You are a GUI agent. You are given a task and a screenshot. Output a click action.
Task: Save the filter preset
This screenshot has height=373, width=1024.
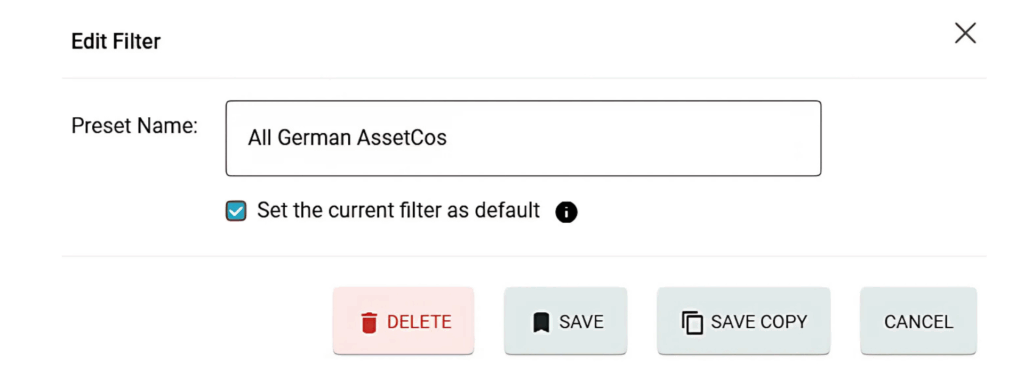point(565,321)
